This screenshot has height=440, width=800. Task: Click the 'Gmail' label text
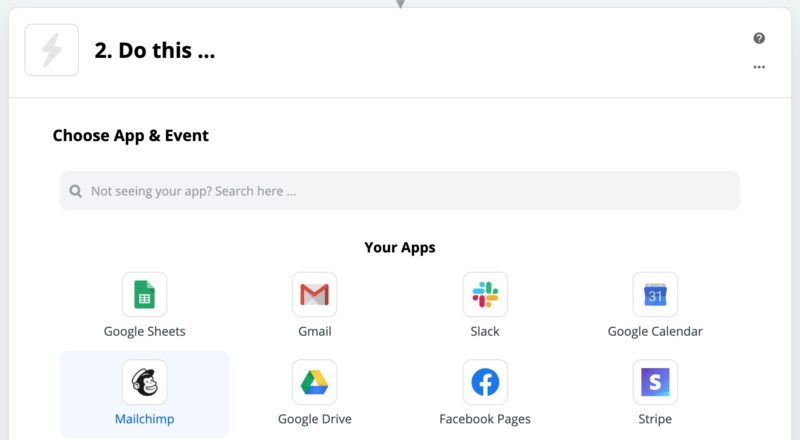click(x=315, y=331)
